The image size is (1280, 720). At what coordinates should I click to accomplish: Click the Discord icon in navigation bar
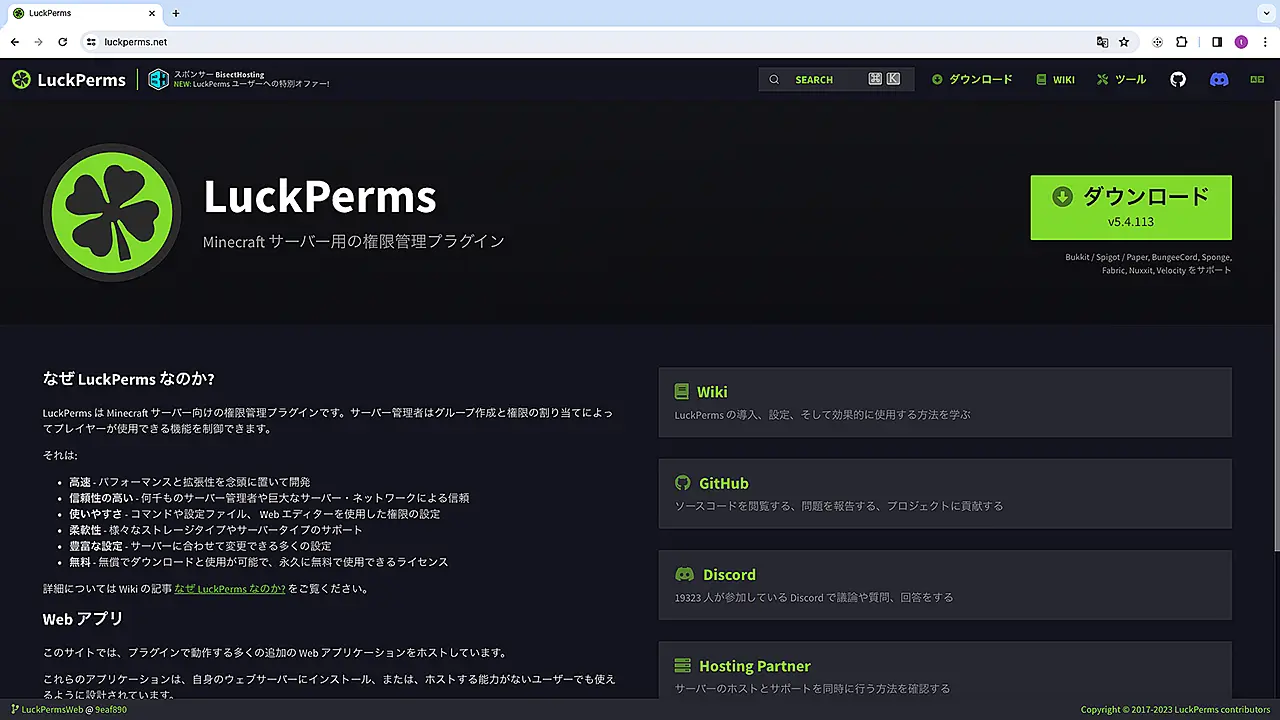(x=1219, y=80)
